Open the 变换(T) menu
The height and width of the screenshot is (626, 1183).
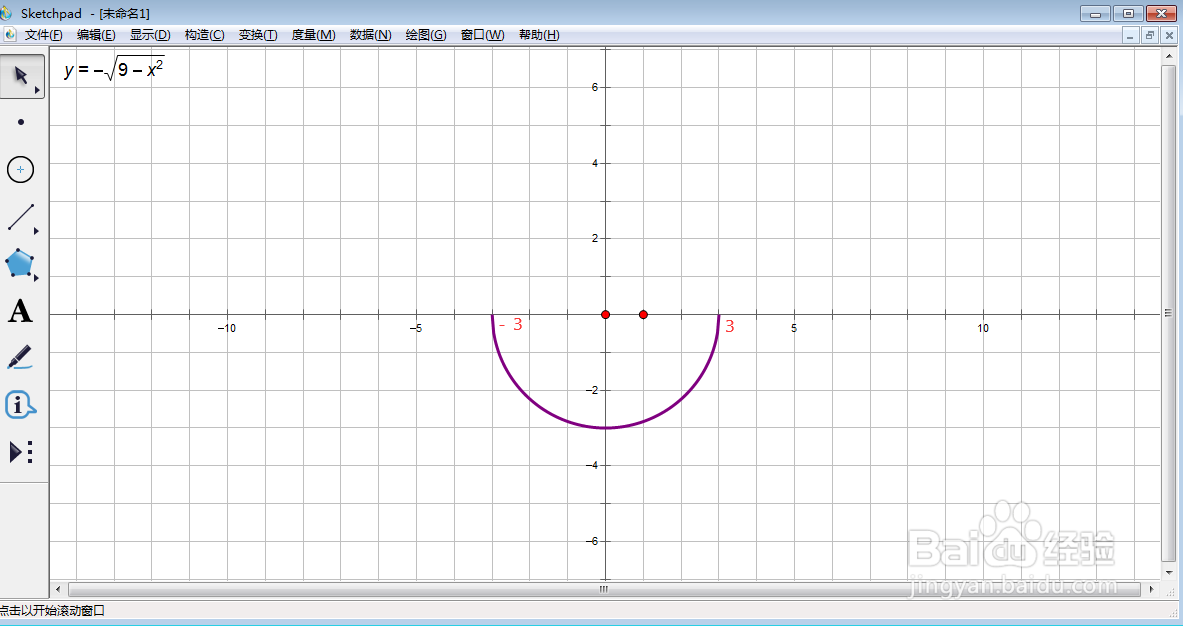(258, 35)
